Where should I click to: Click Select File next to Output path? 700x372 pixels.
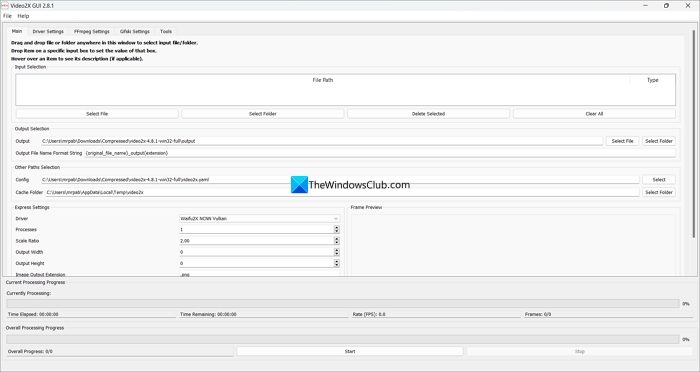point(622,141)
